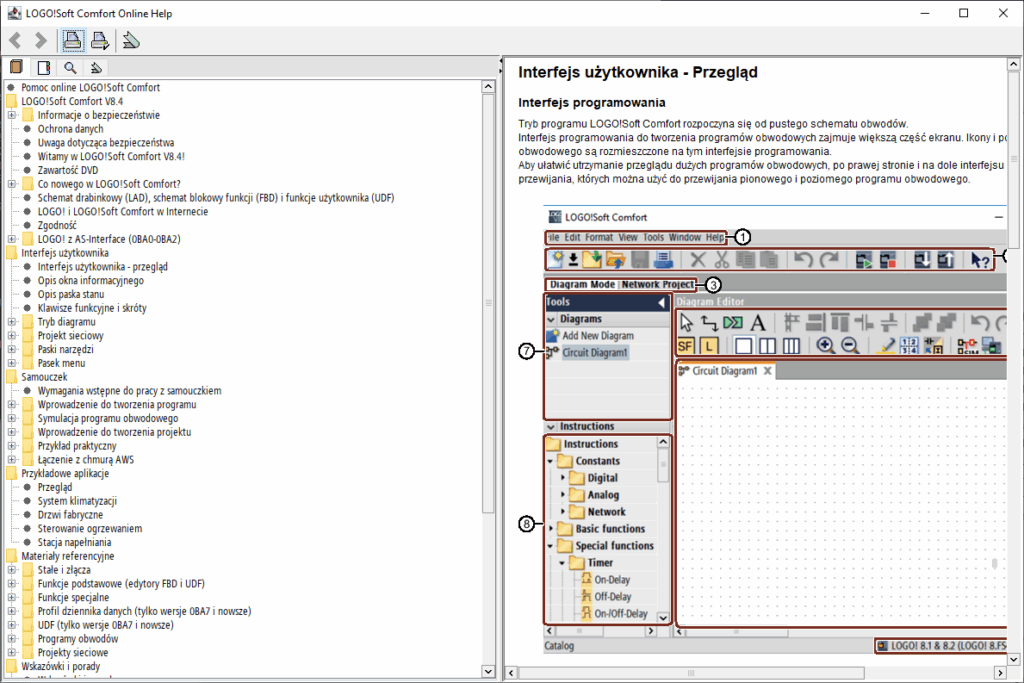1024x683 pixels.
Task: Click the plus expander beside Paski narzędzi
Action: pos(12,349)
